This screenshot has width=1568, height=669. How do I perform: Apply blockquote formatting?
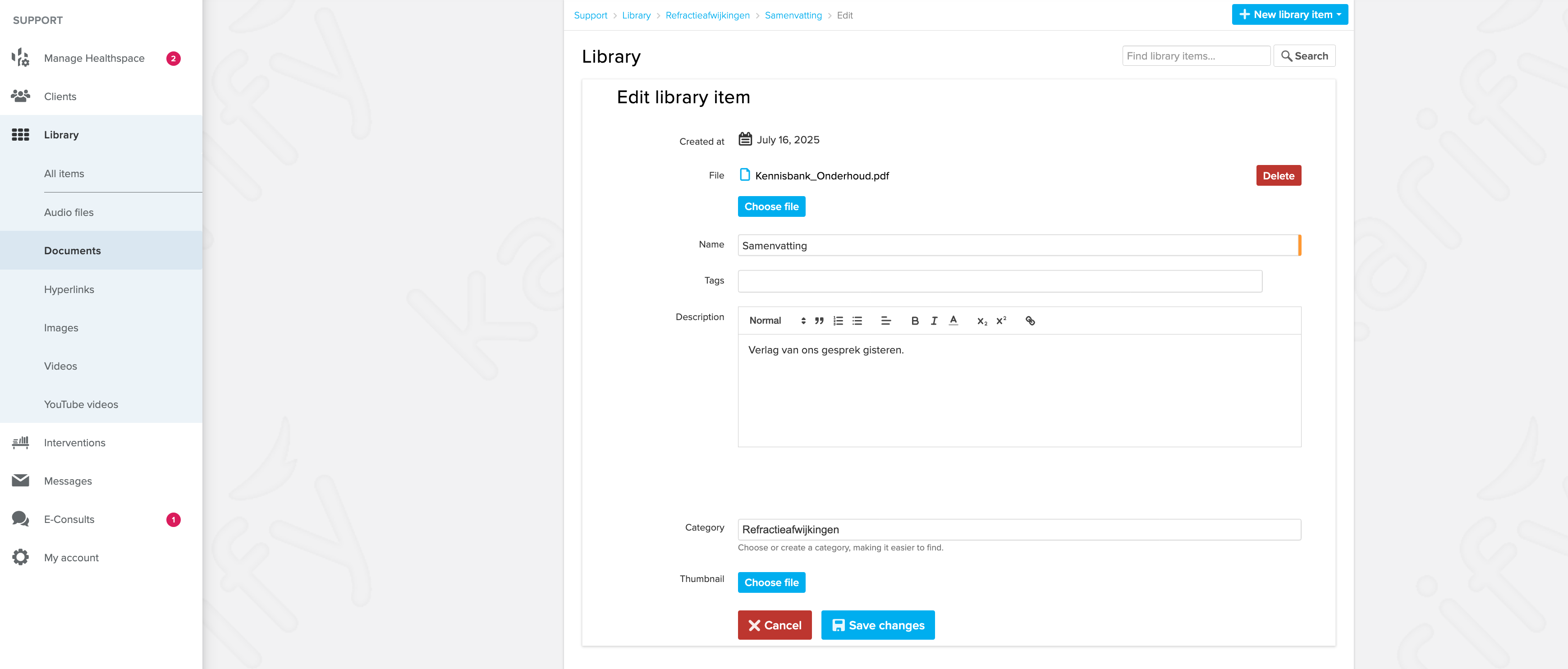point(819,321)
